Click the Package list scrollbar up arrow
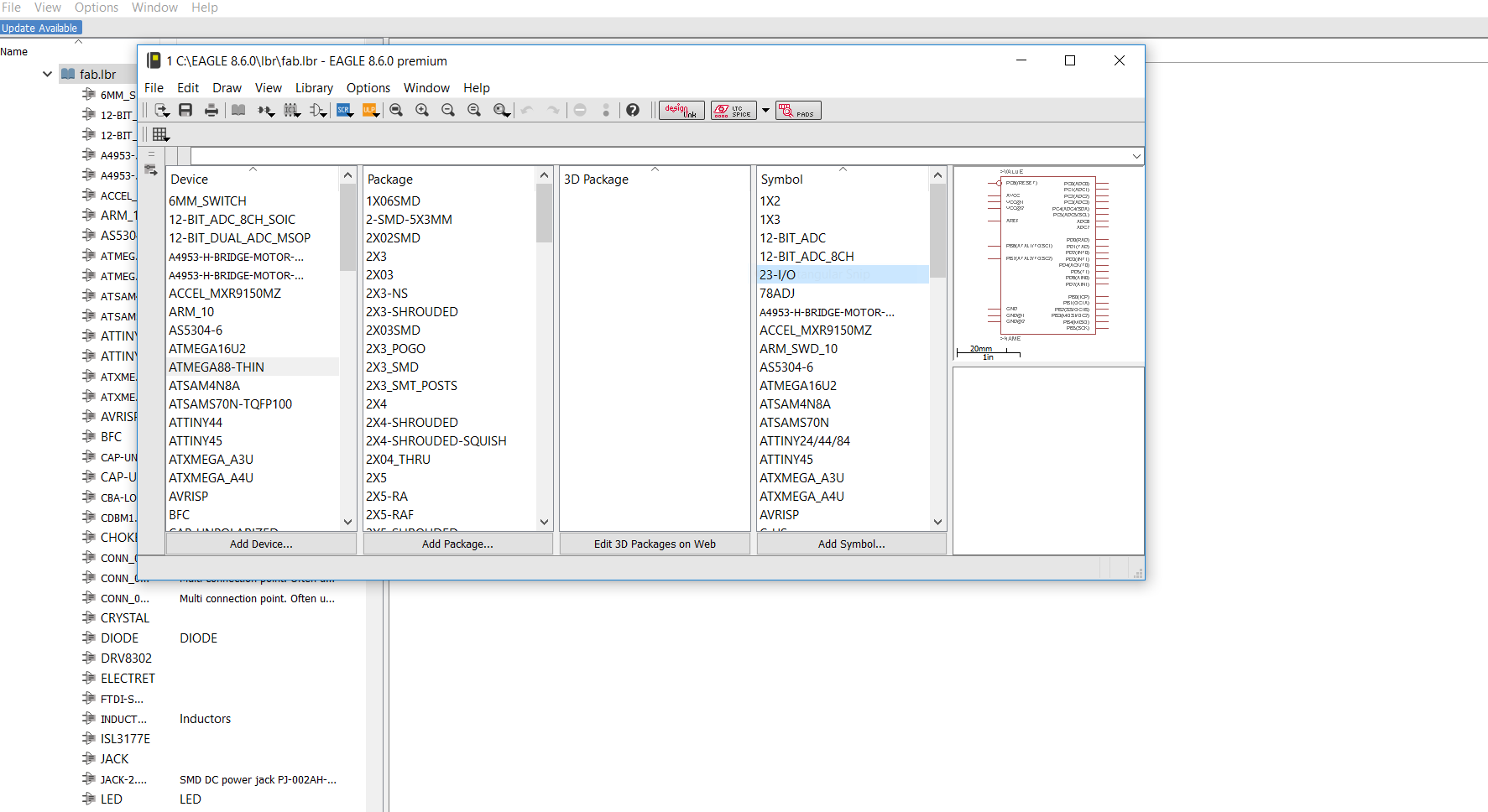1488x812 pixels. click(x=544, y=175)
